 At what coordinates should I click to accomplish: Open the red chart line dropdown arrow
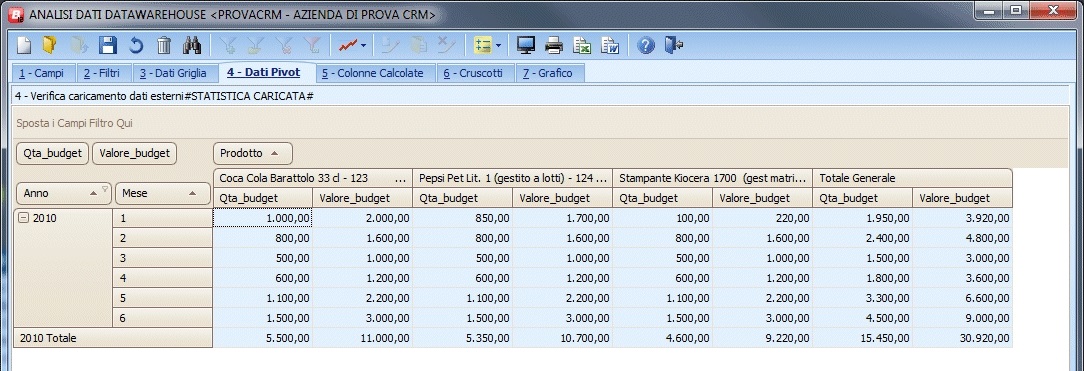[364, 46]
